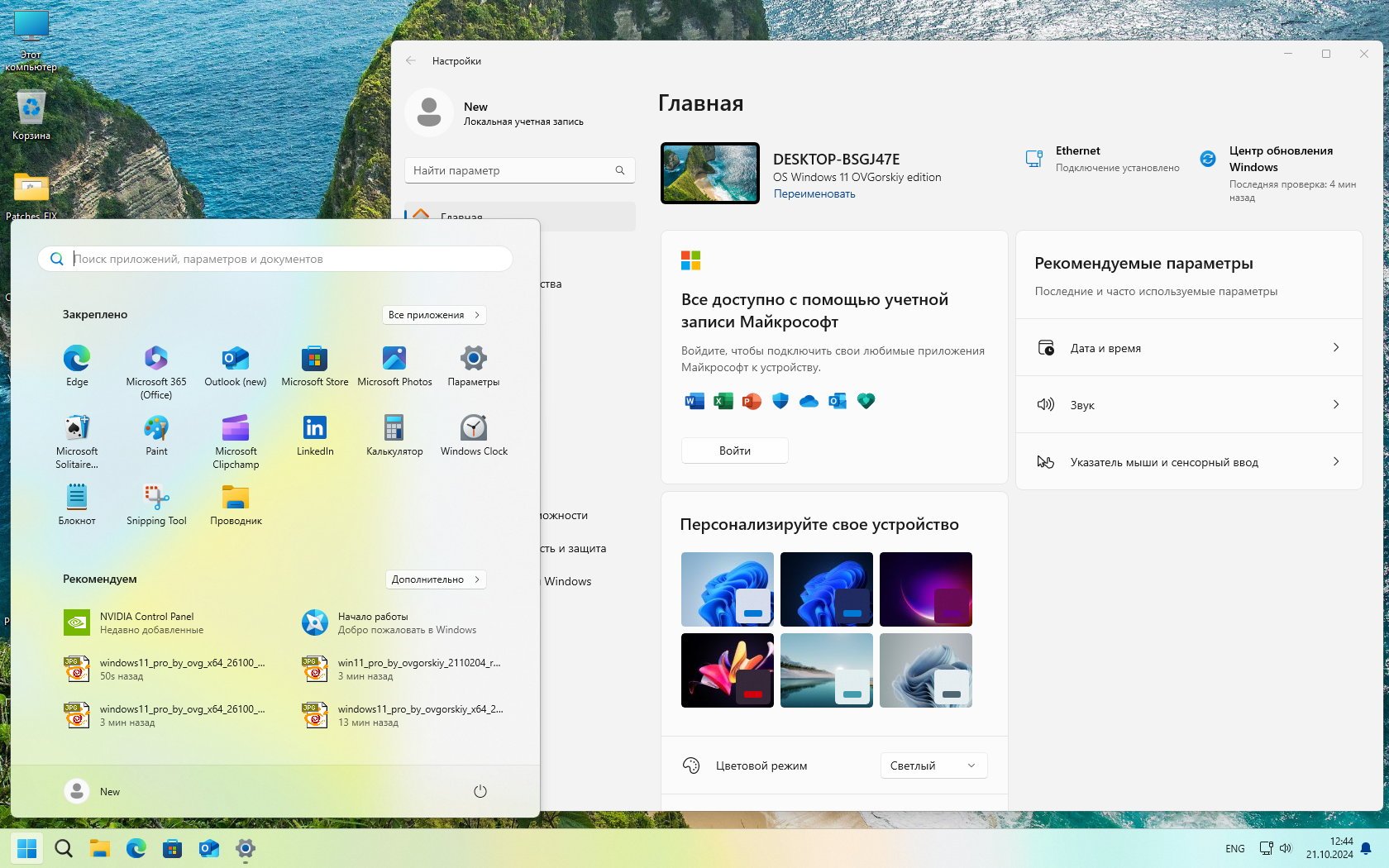
Task: Expand additional recommended items
Action: pos(435,579)
